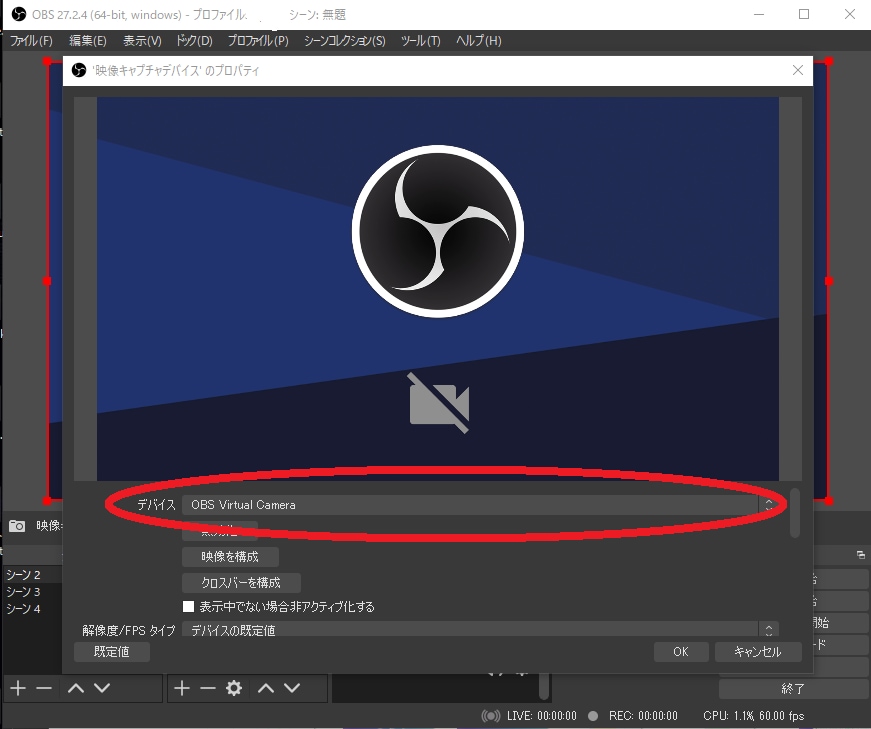
Task: Enable 表示中でない場合非アクティブ化する checkbox
Action: click(x=188, y=606)
